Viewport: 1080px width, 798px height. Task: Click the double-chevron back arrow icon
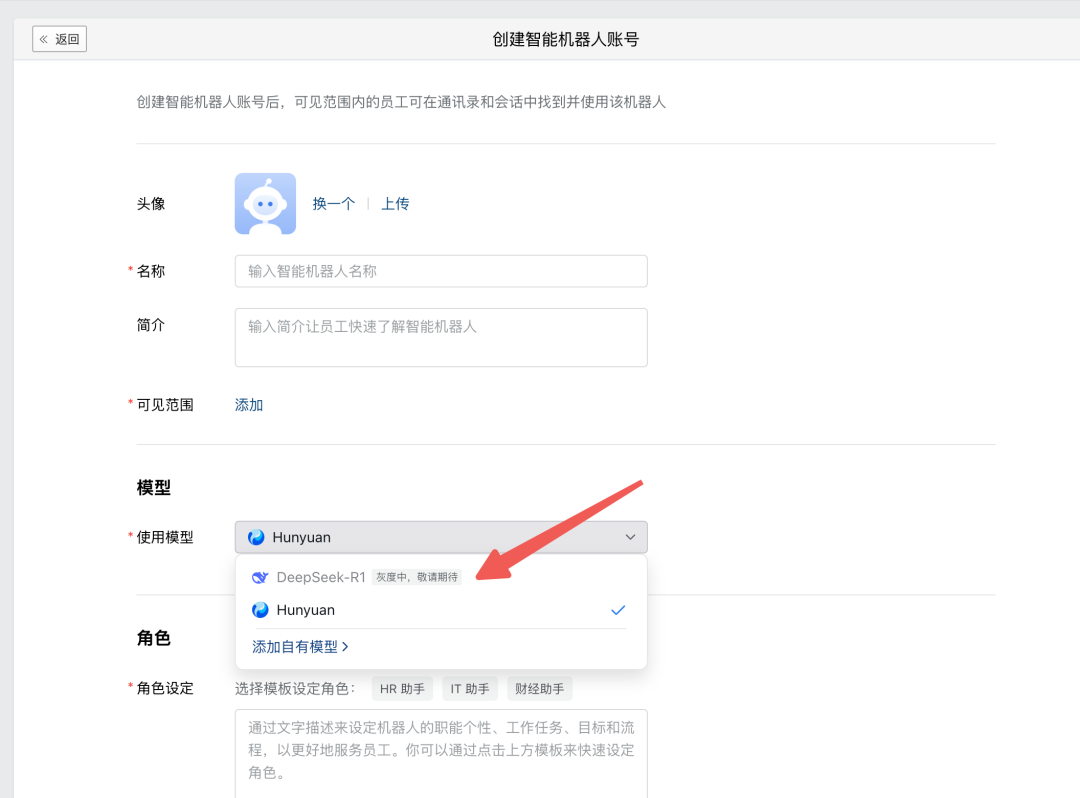click(x=44, y=39)
